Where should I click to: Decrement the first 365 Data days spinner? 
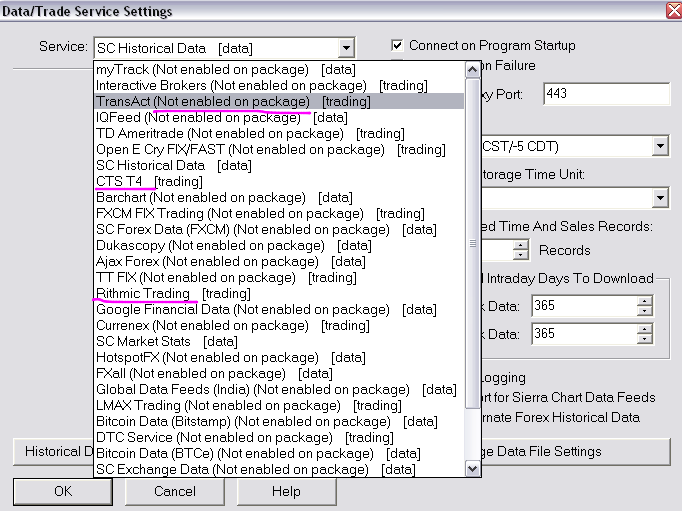tap(645, 311)
